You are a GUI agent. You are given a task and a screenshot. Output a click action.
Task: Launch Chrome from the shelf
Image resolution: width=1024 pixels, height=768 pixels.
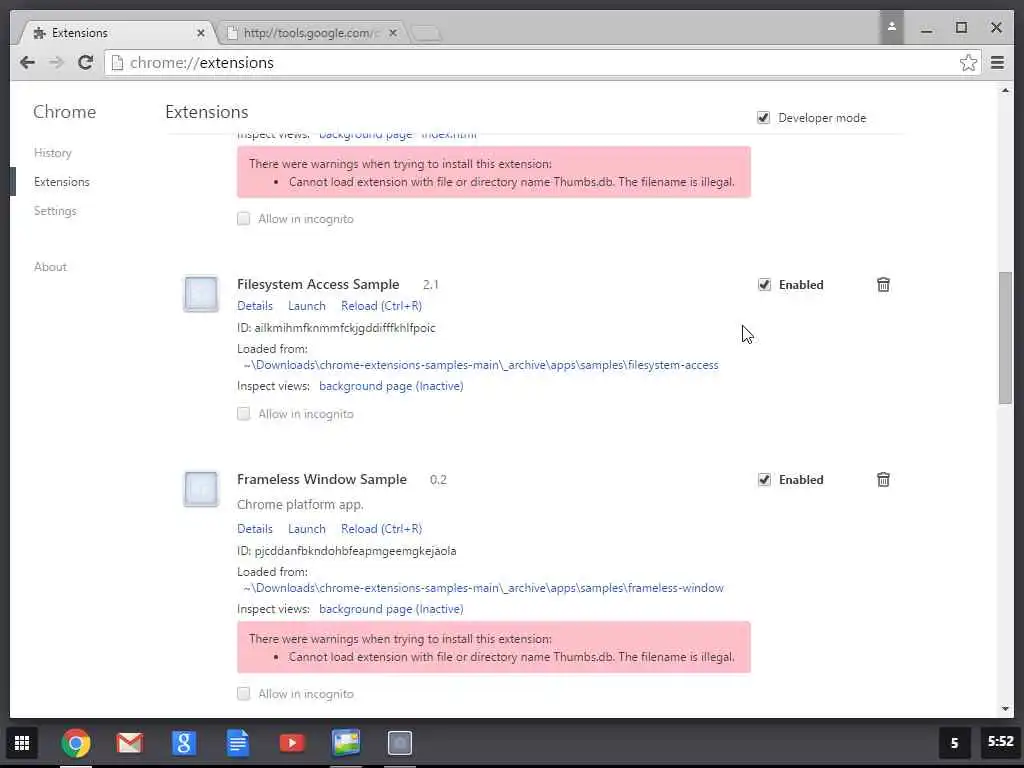[76, 743]
